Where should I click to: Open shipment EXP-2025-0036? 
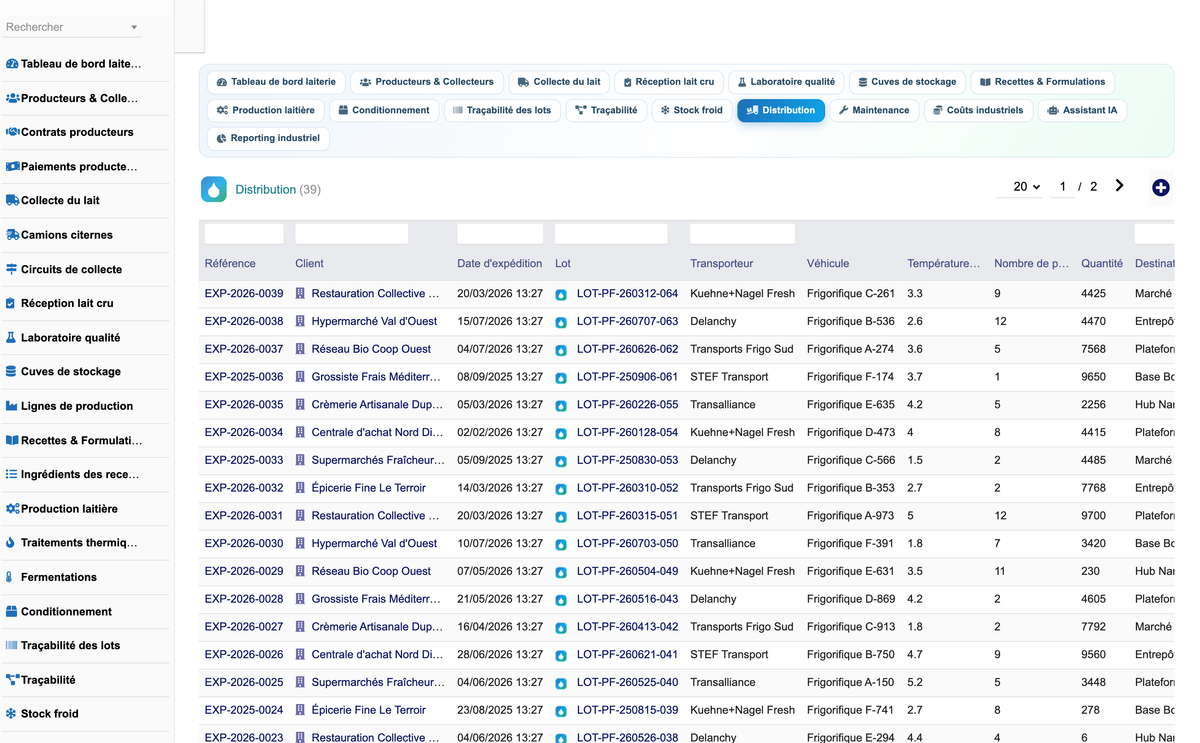[244, 377]
